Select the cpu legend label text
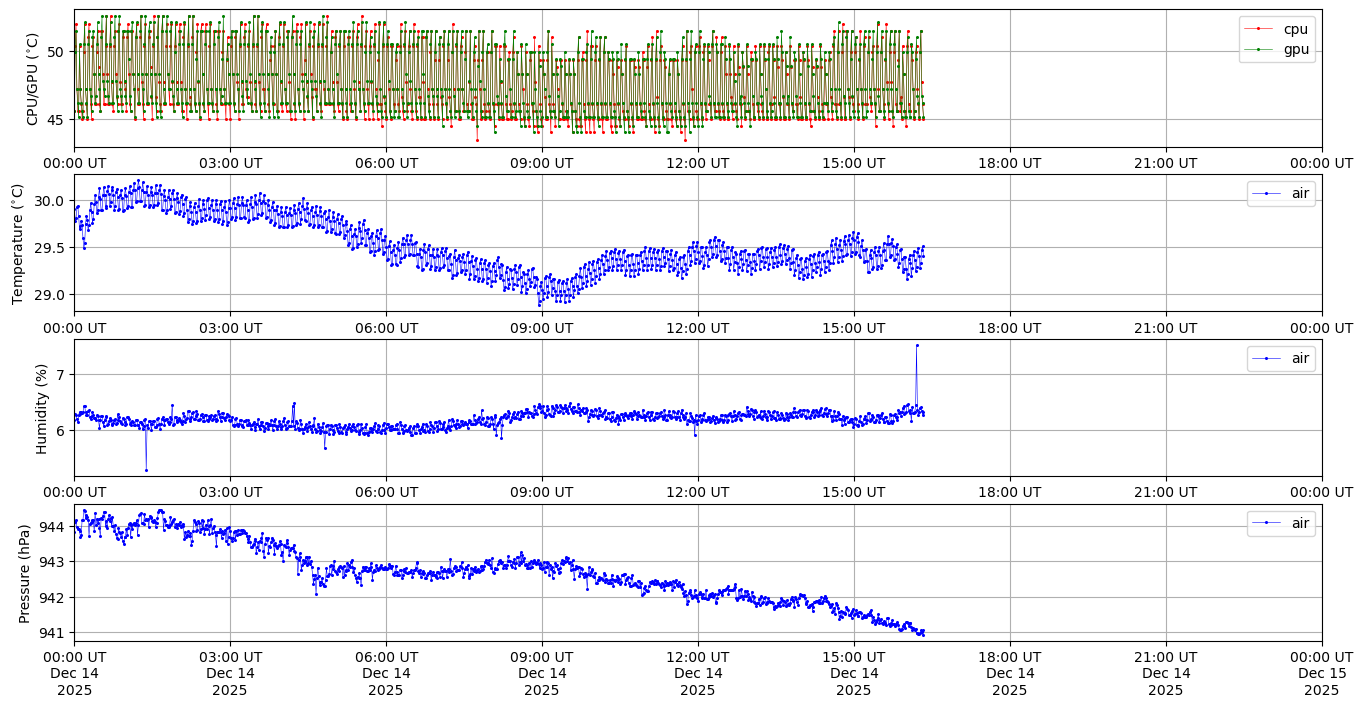Screen dimensions: 1363x707 tap(1296, 29)
